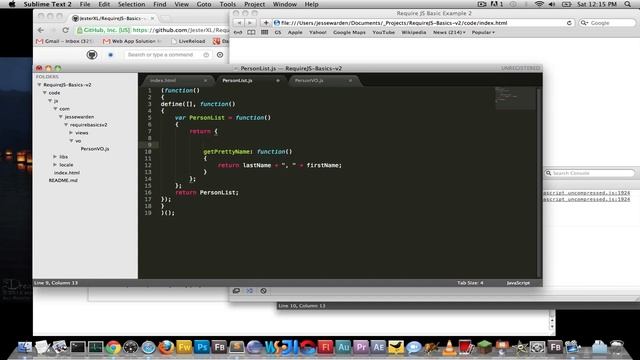The width and height of the screenshot is (640, 360).
Task: Collapse the vo folder
Action: click(x=71, y=141)
